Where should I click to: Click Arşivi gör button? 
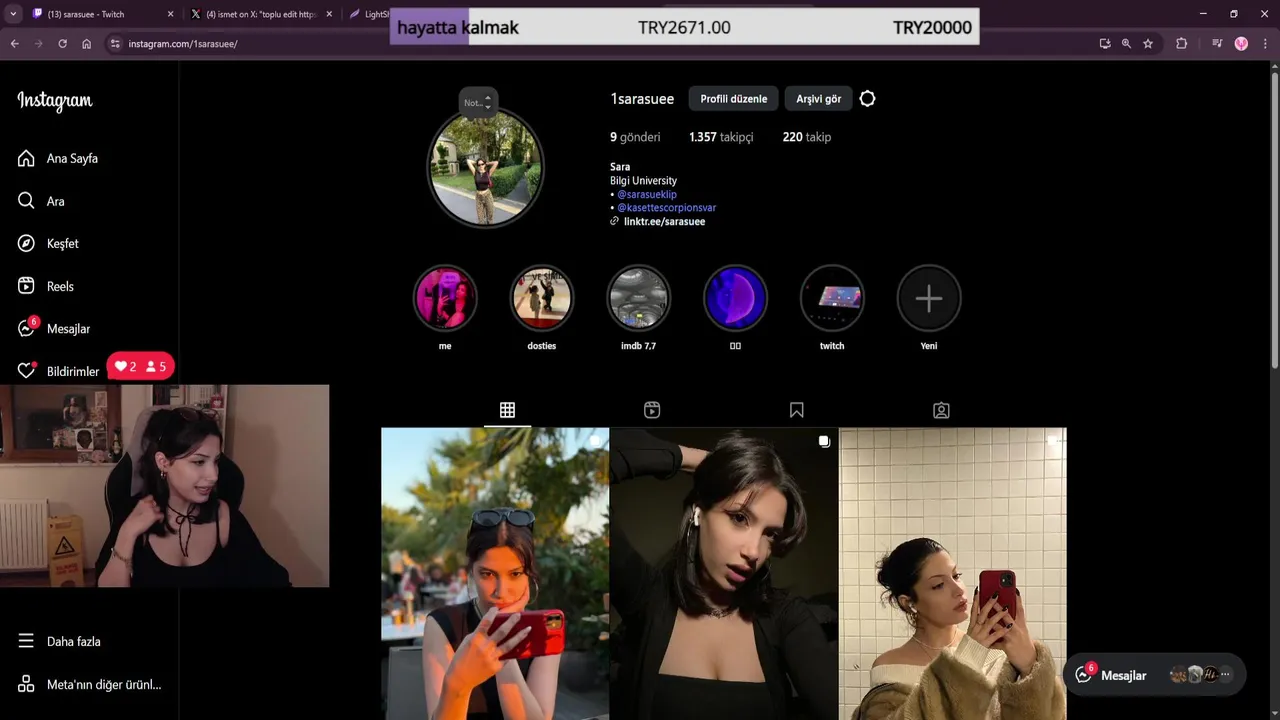(x=818, y=99)
